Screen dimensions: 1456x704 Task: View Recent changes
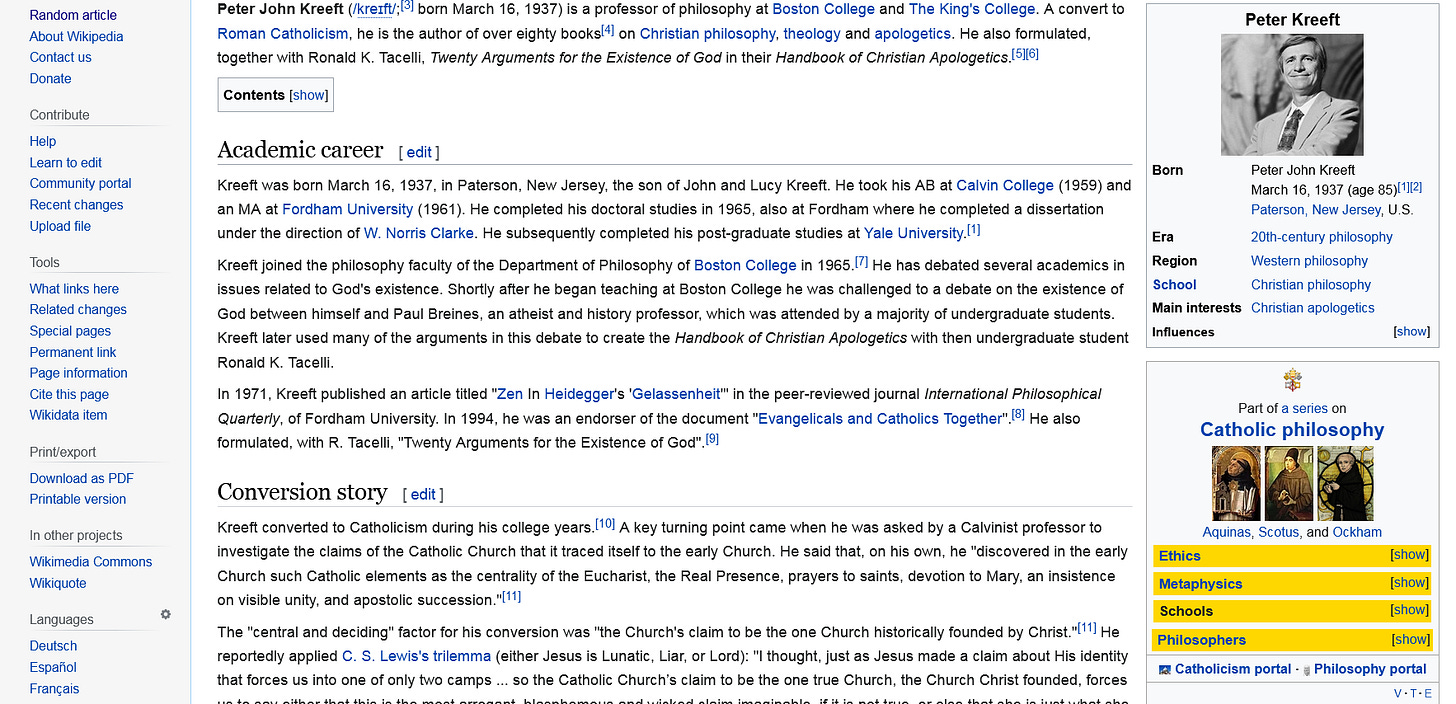point(77,204)
